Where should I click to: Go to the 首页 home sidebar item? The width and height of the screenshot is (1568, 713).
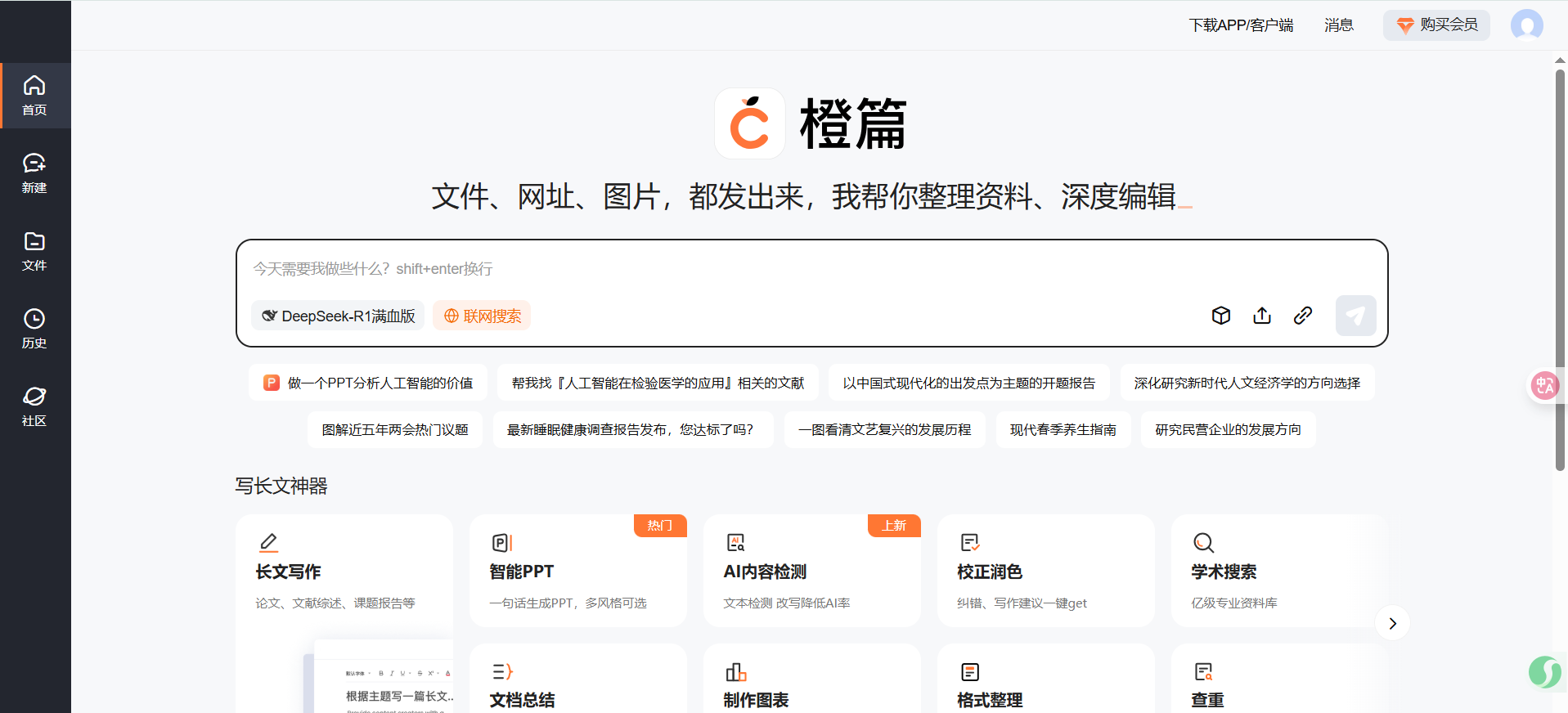pos(34,96)
